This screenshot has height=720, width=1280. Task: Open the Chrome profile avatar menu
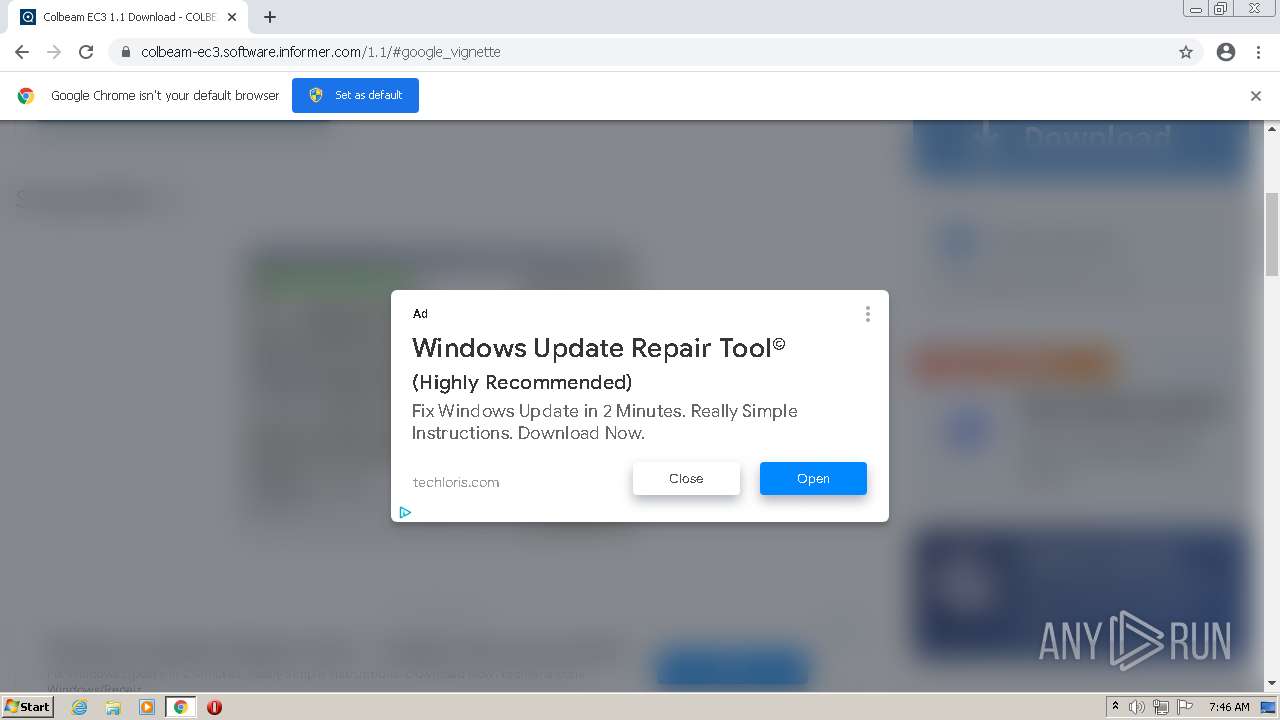[1226, 52]
